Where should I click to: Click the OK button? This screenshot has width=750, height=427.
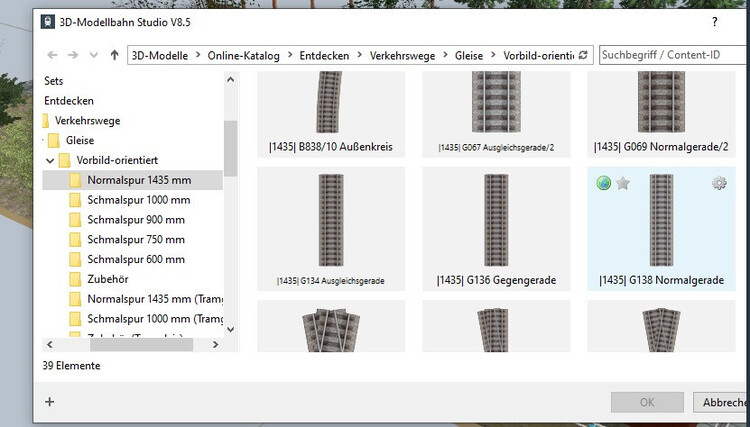coord(647,403)
